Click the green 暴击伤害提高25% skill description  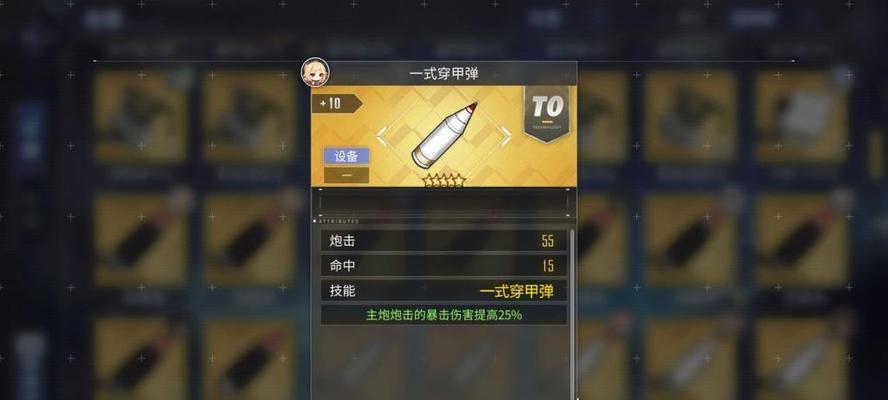pyautogui.click(x=444, y=315)
